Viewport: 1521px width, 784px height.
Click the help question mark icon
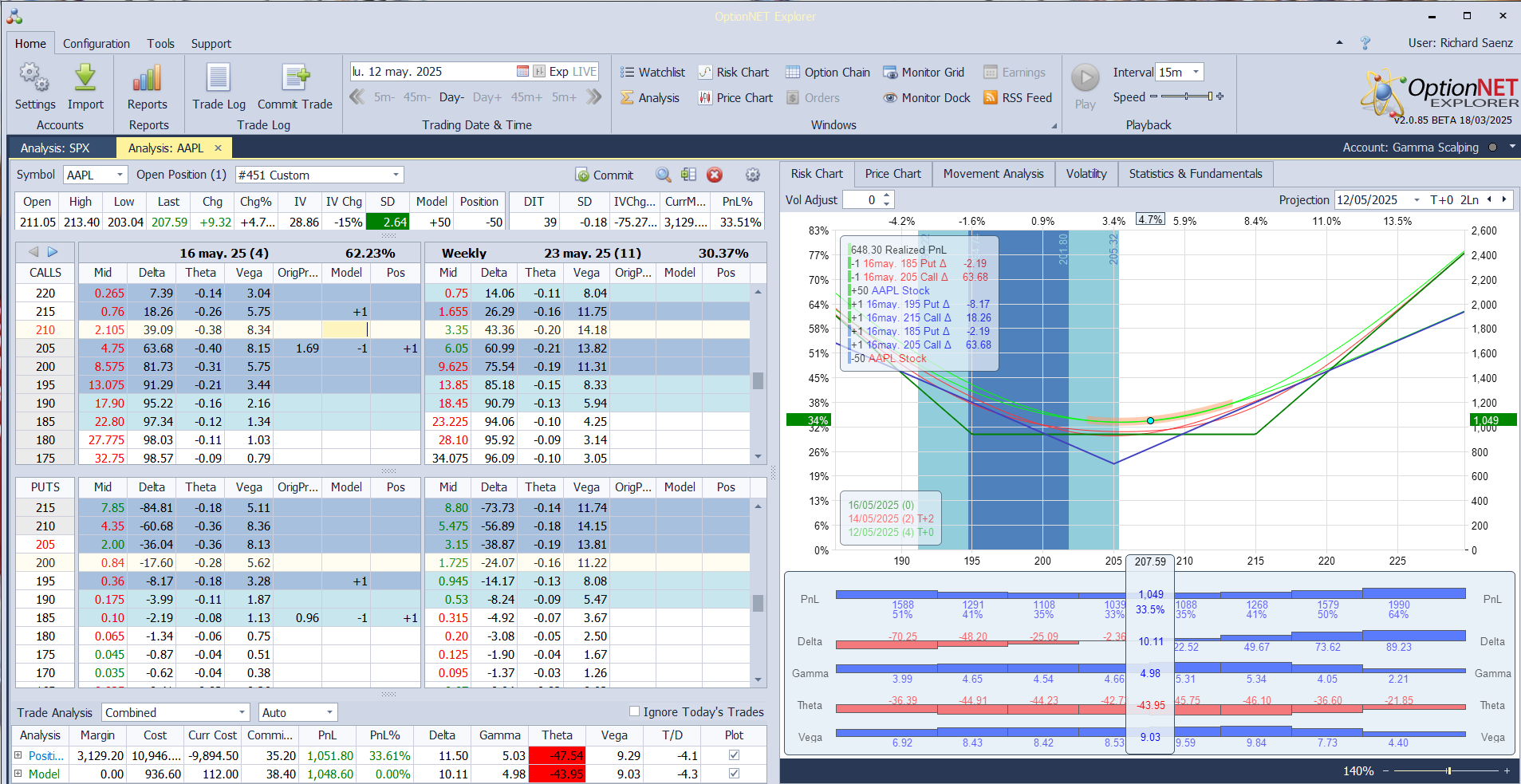1365,43
